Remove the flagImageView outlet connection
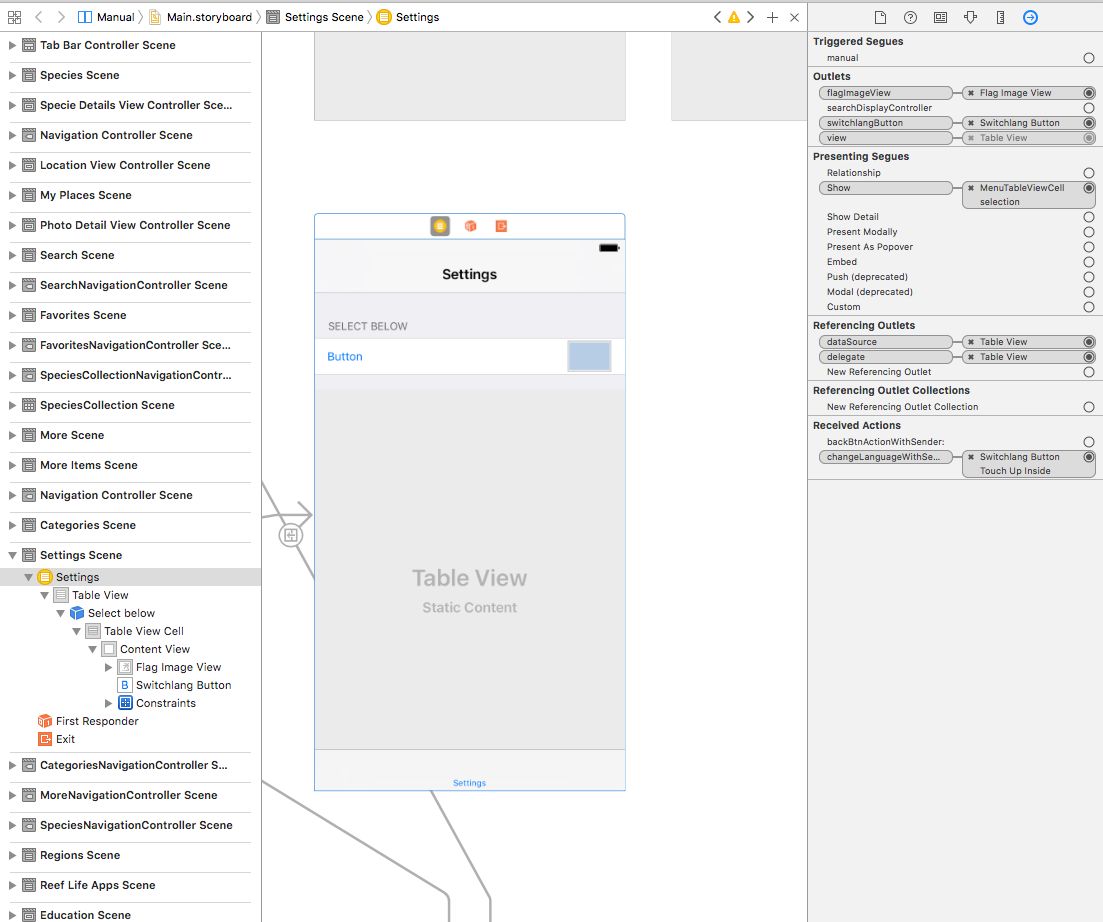Viewport: 1103px width, 922px height. coord(971,93)
